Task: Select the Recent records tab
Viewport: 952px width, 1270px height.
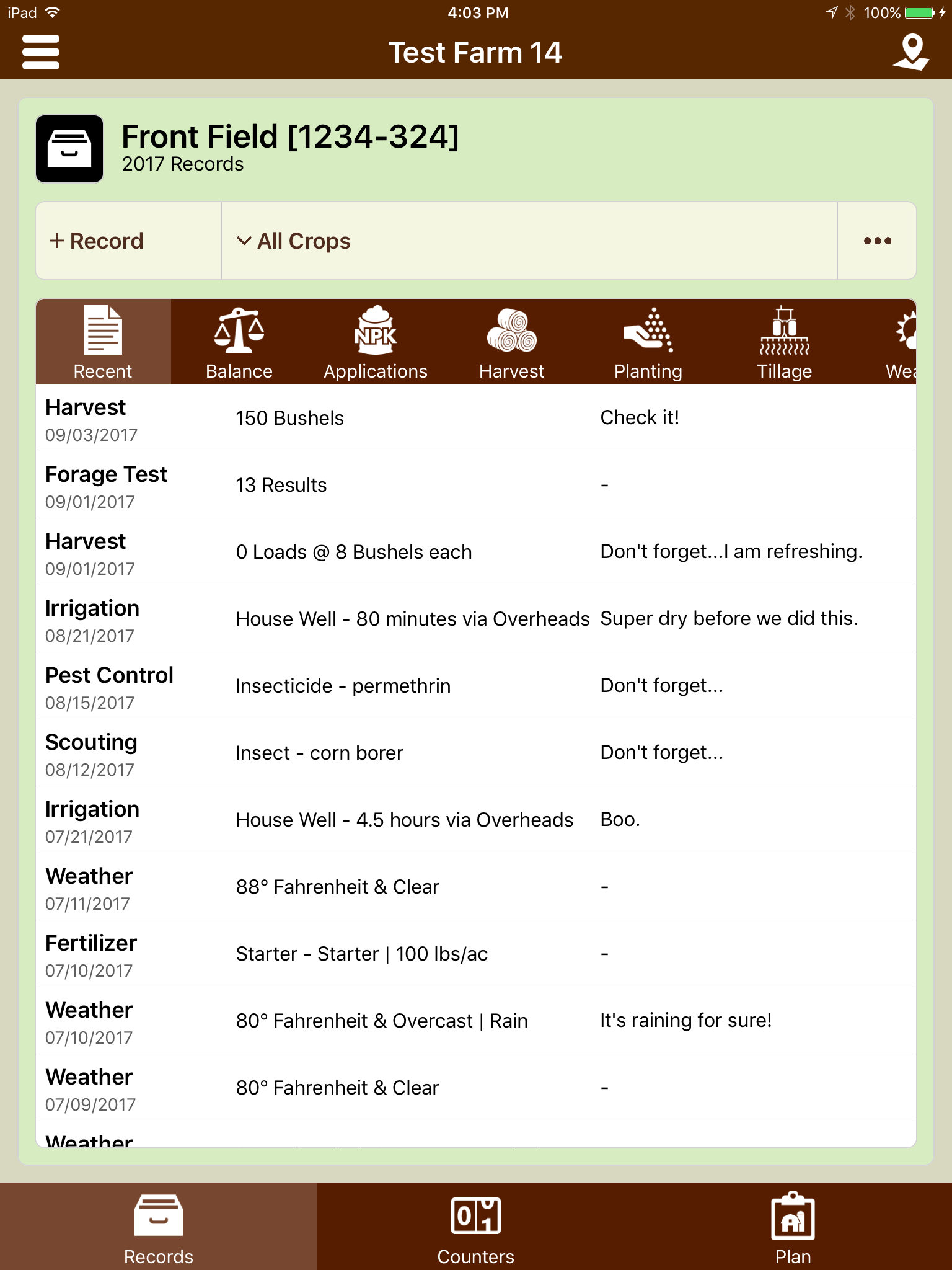Action: click(104, 342)
